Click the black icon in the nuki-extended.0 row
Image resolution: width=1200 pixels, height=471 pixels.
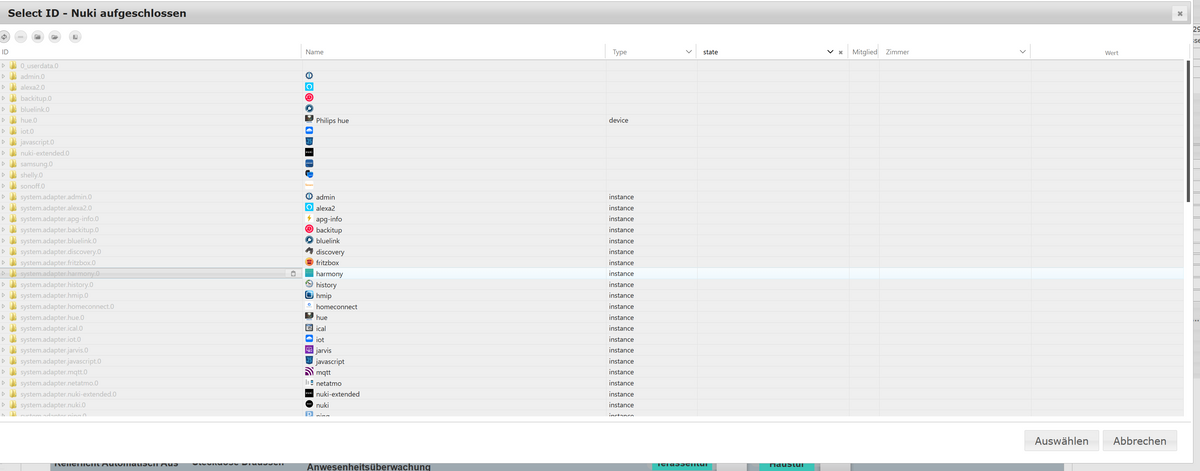[x=309, y=153]
